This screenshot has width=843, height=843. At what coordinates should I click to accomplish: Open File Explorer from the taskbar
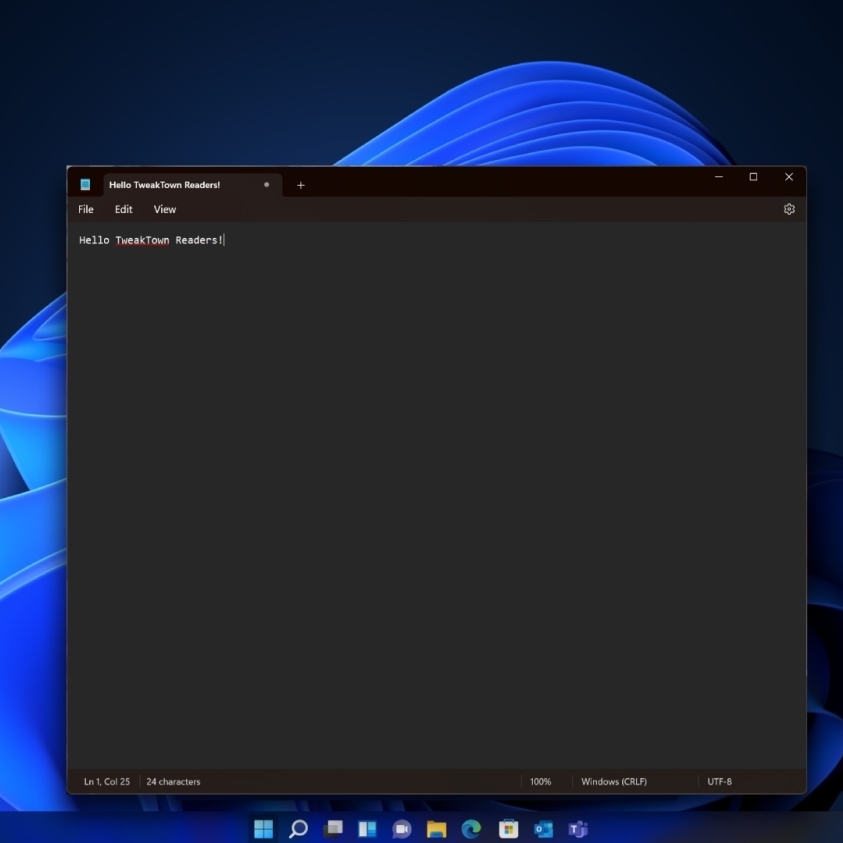pos(436,829)
